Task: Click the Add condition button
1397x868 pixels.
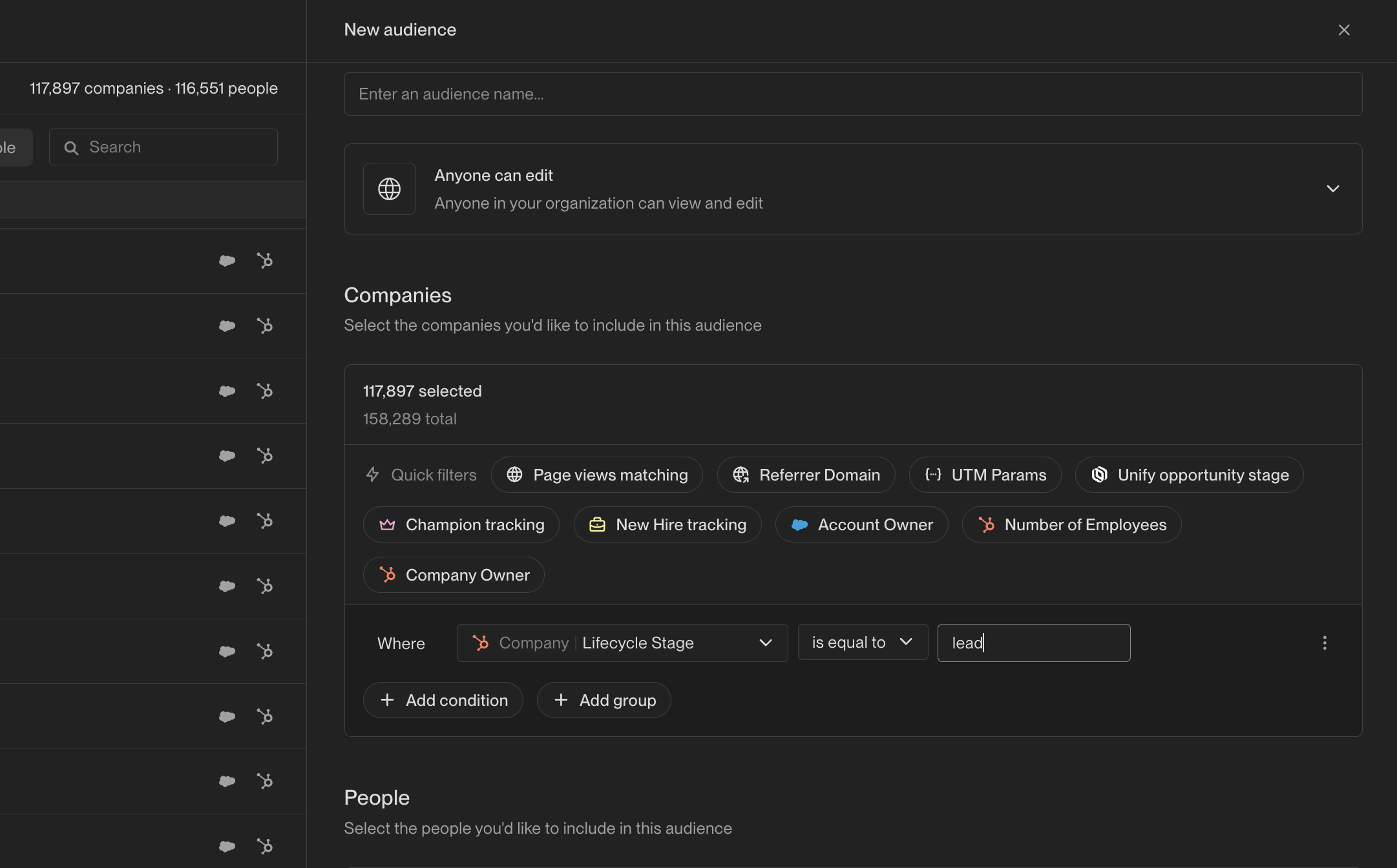Action: 443,700
